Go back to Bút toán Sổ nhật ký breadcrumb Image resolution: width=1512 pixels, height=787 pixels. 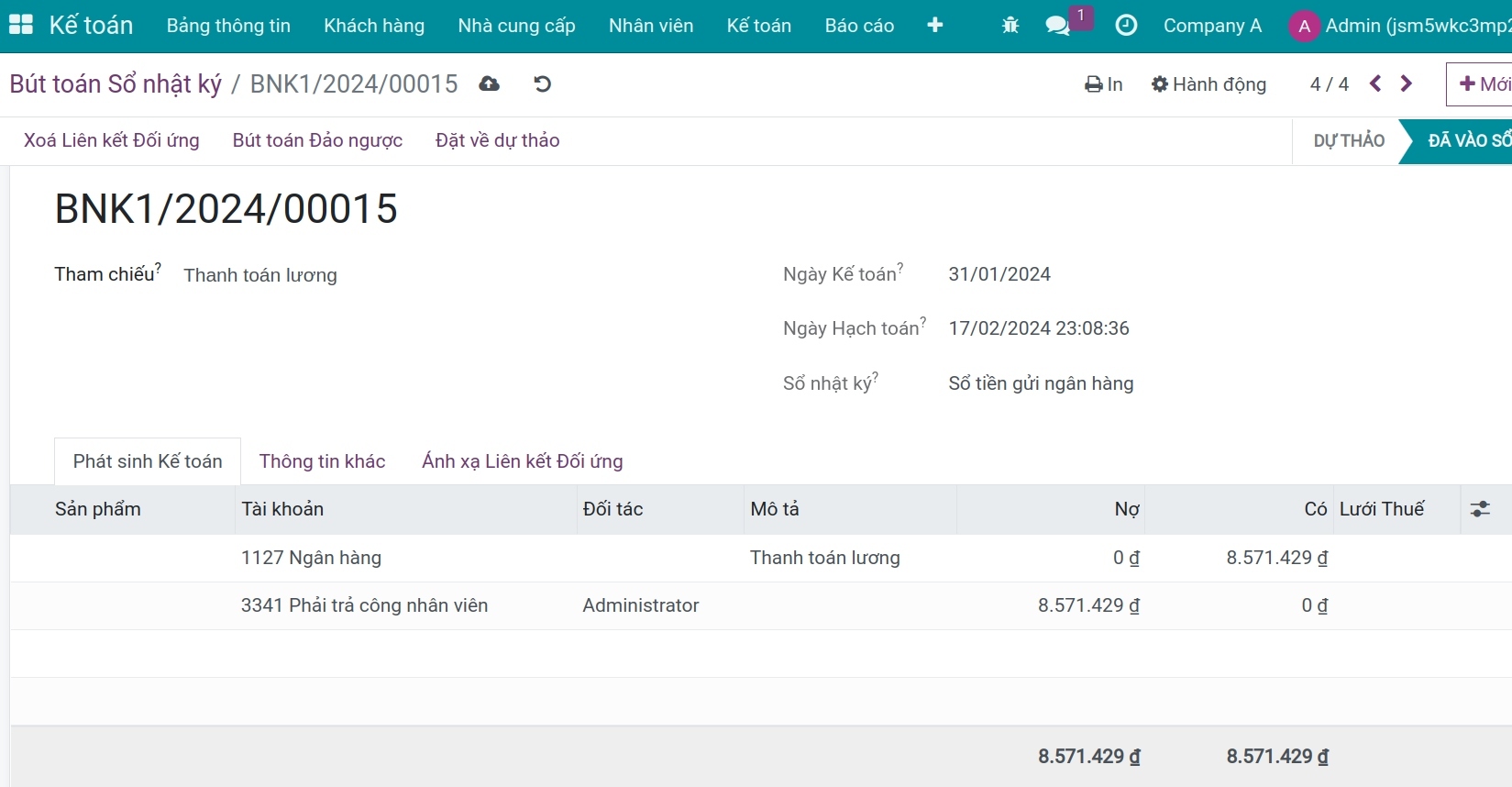116,84
